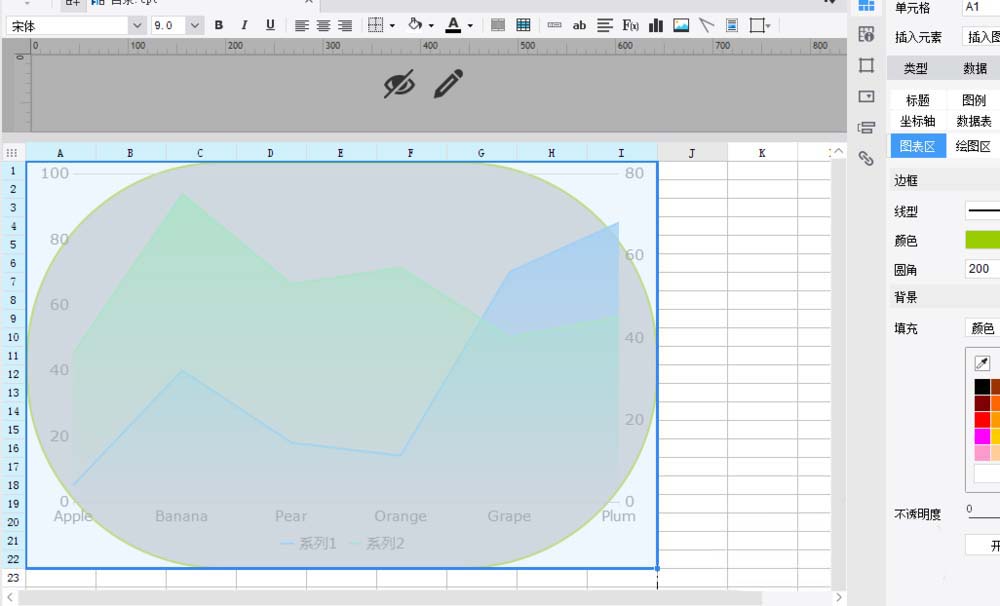Open widget settings panel icon
This screenshot has width=1000, height=606.
pos(866,96)
